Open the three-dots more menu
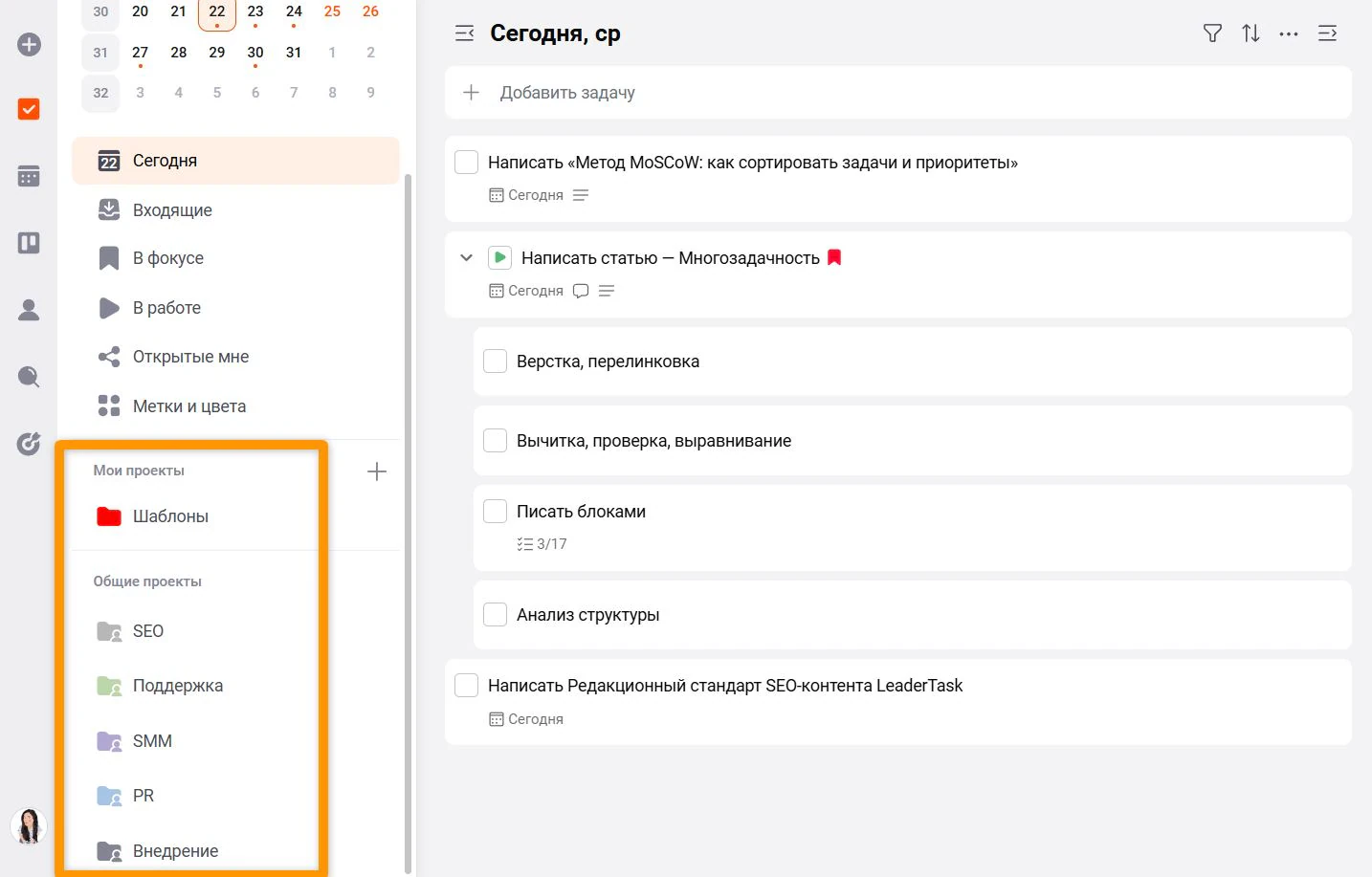The width and height of the screenshot is (1372, 877). [x=1289, y=33]
